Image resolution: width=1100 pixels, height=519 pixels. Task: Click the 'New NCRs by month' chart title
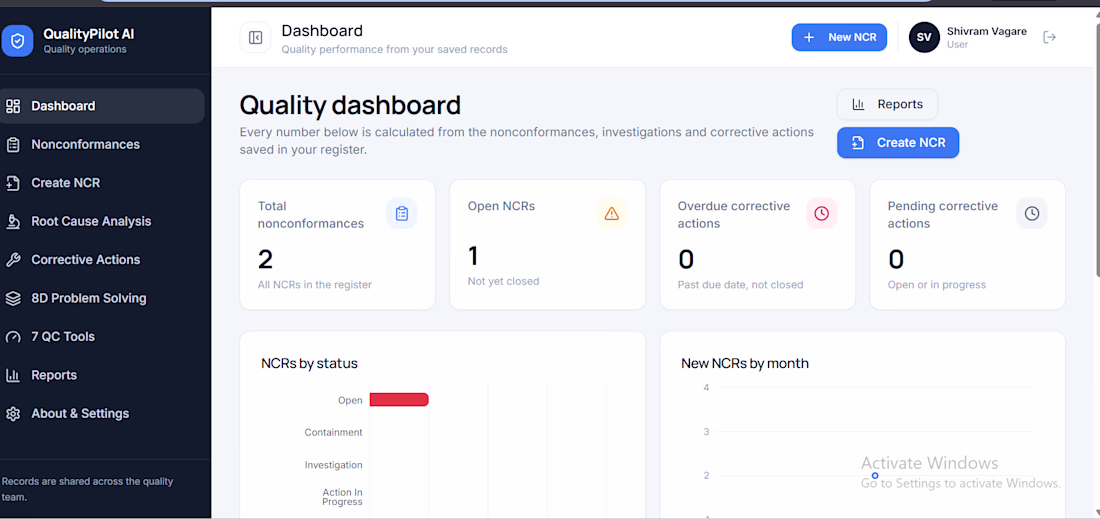745,363
